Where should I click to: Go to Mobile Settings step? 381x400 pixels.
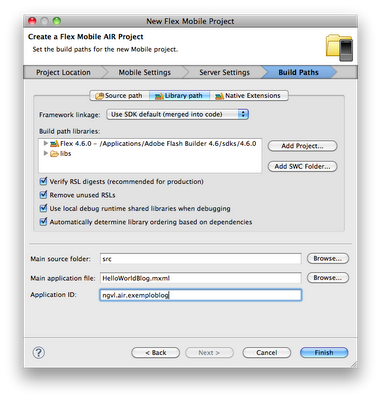145,72
